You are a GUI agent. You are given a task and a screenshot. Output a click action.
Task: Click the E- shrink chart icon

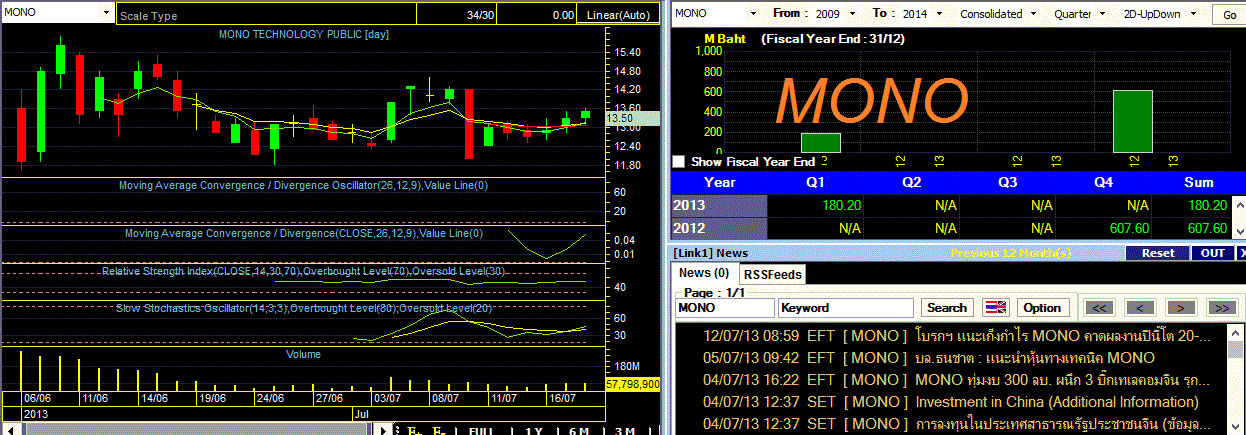pos(437,430)
